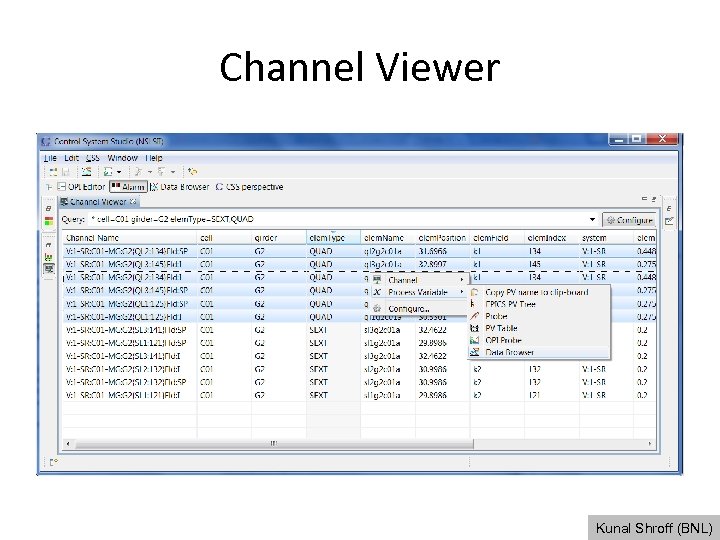Image resolution: width=720 pixels, height=540 pixels.
Task: Click the horizontal scrollbar thumb
Action: click(x=274, y=444)
